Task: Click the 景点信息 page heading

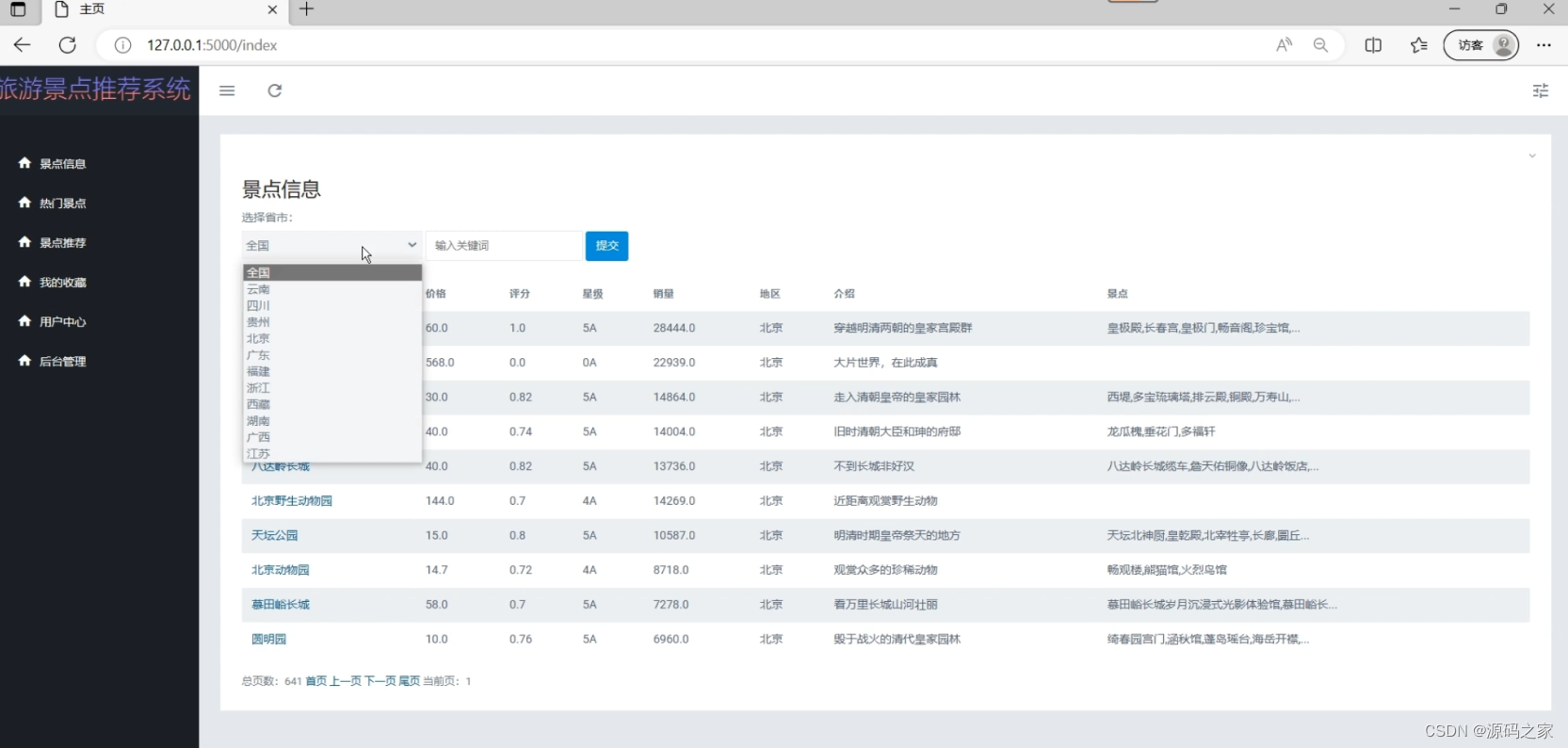Action: tap(282, 189)
